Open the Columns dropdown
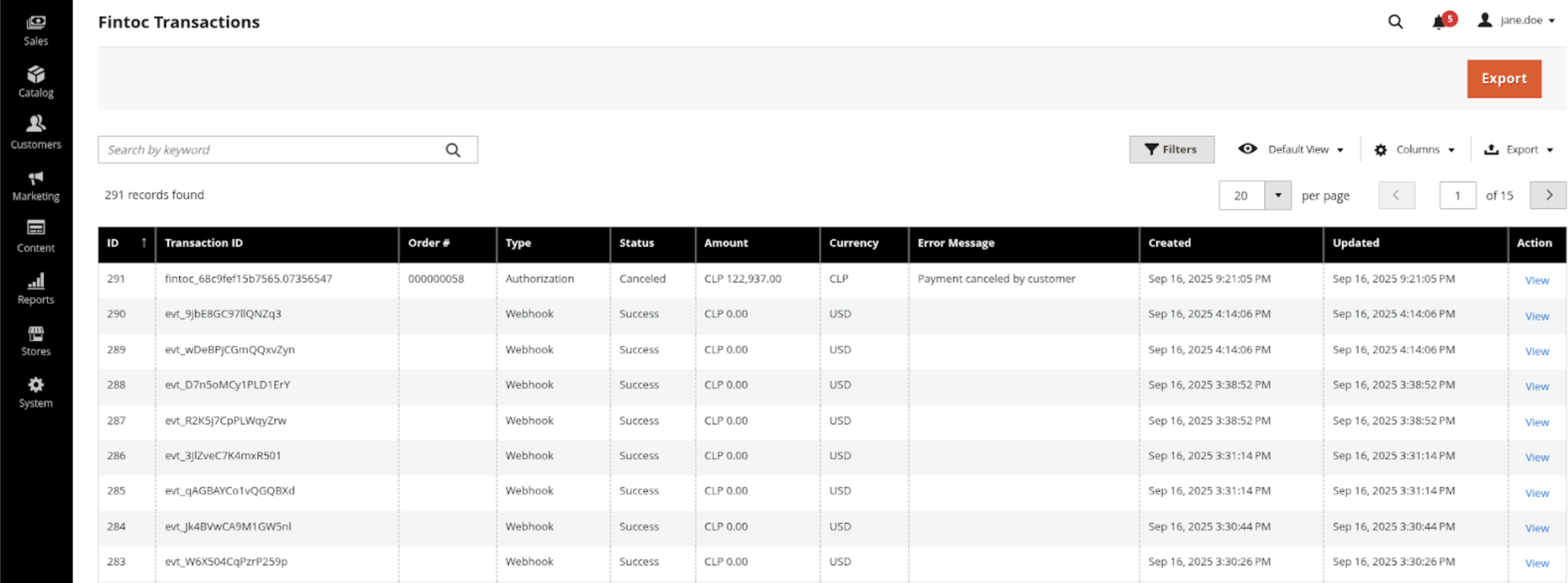The width and height of the screenshot is (1568, 583). pyautogui.click(x=1415, y=150)
